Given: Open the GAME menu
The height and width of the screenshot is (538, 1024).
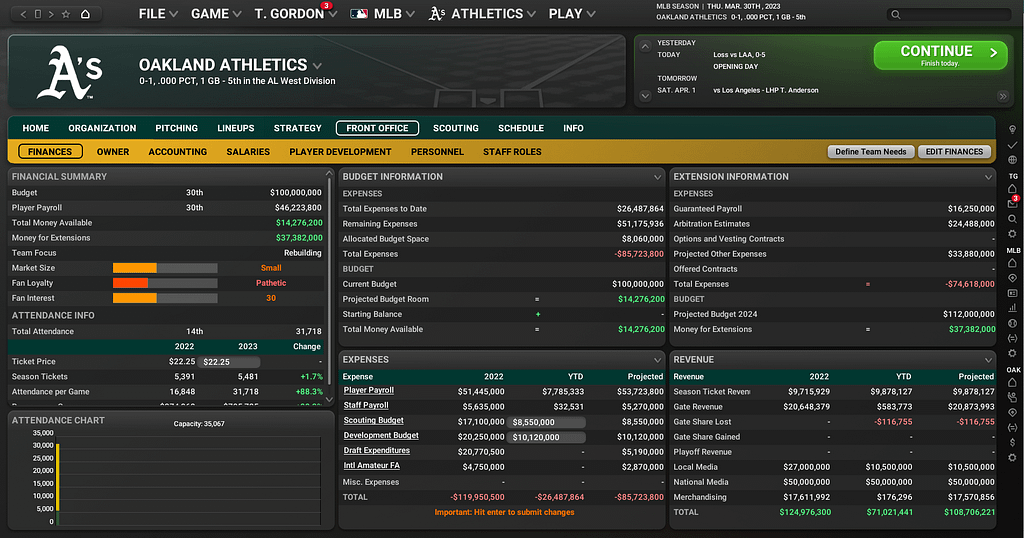Looking at the screenshot, I should tap(216, 14).
